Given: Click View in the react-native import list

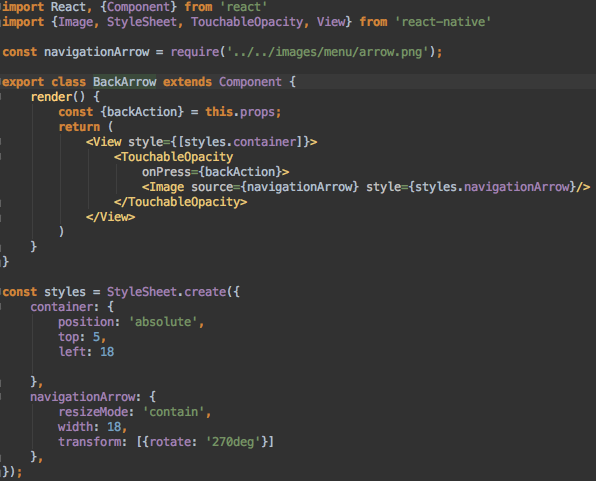Looking at the screenshot, I should coord(331,22).
